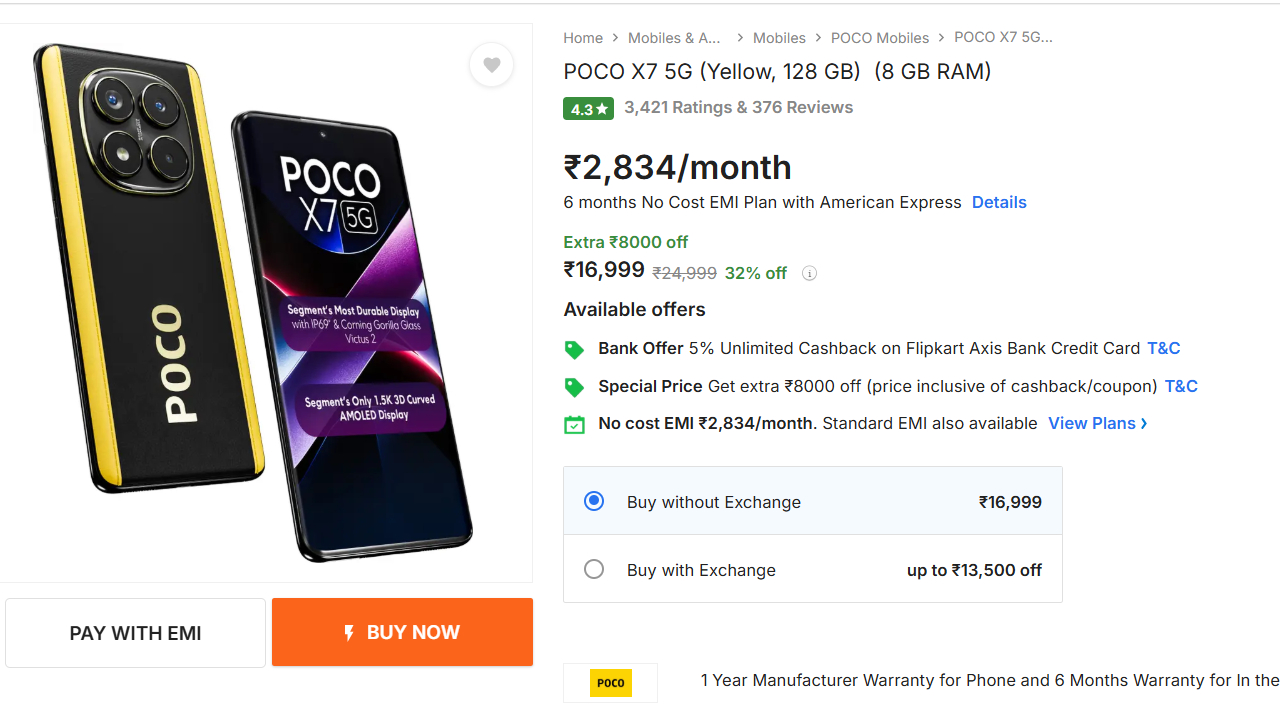Click the wishlist heart icon

coord(491,64)
